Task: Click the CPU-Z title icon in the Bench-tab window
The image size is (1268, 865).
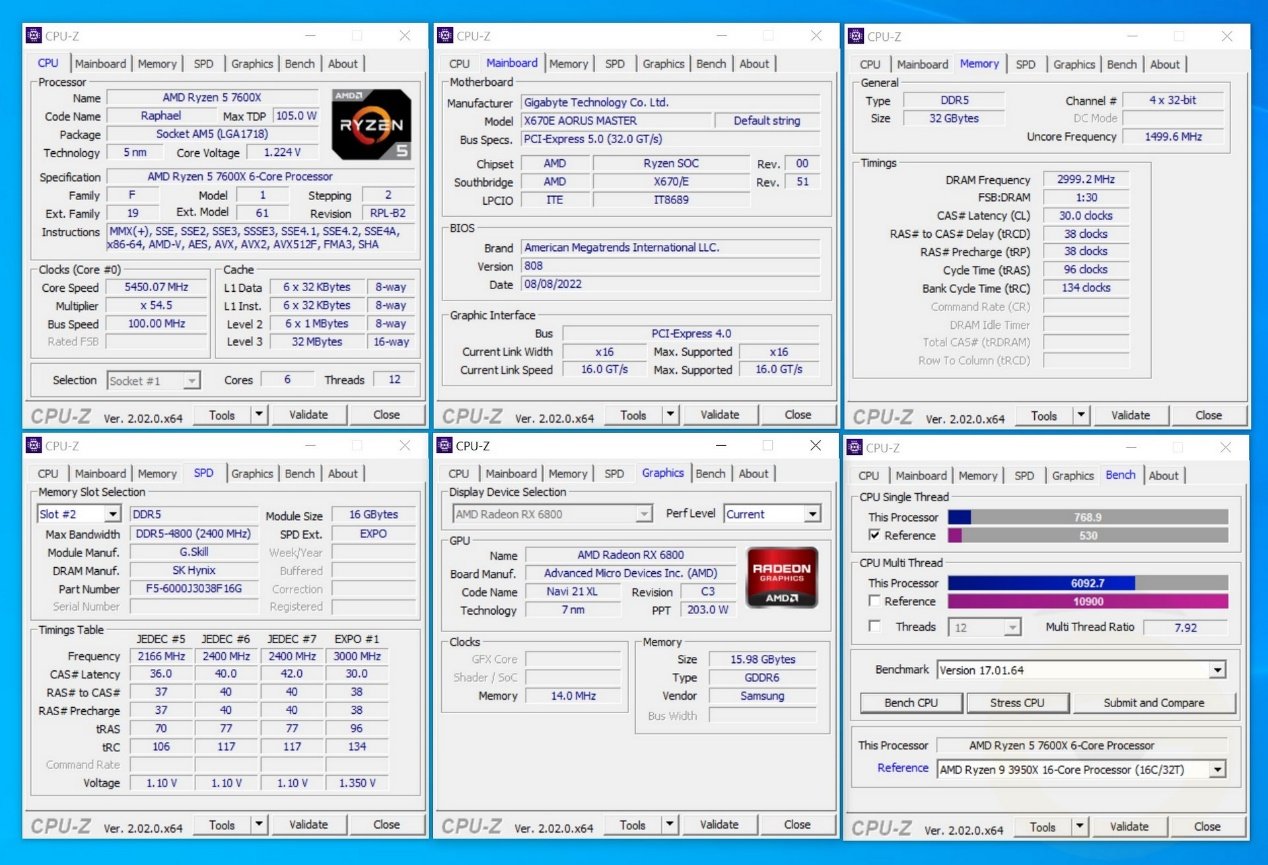Action: (854, 447)
